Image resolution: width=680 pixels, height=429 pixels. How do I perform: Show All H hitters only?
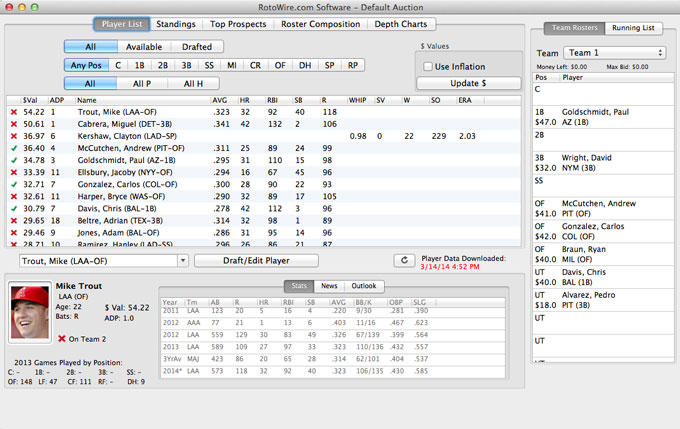tap(193, 83)
